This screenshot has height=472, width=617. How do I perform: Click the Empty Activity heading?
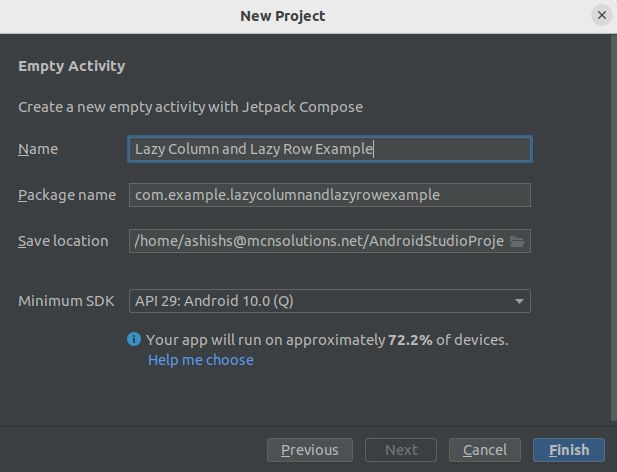click(x=71, y=67)
